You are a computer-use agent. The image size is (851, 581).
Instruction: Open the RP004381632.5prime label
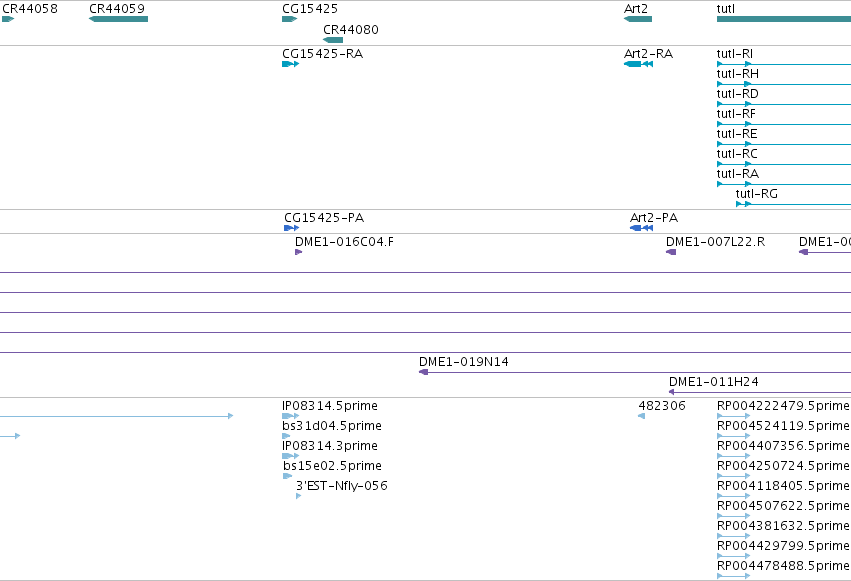point(783,526)
